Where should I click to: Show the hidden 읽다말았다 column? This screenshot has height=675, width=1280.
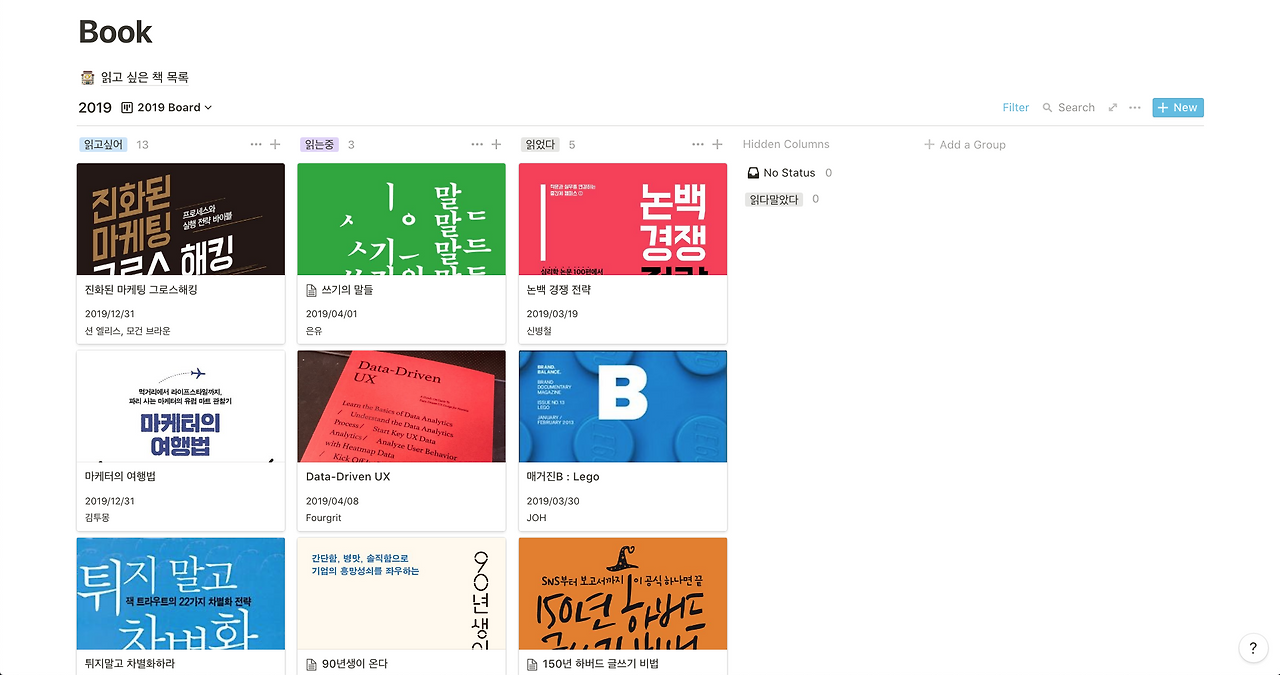pos(774,199)
